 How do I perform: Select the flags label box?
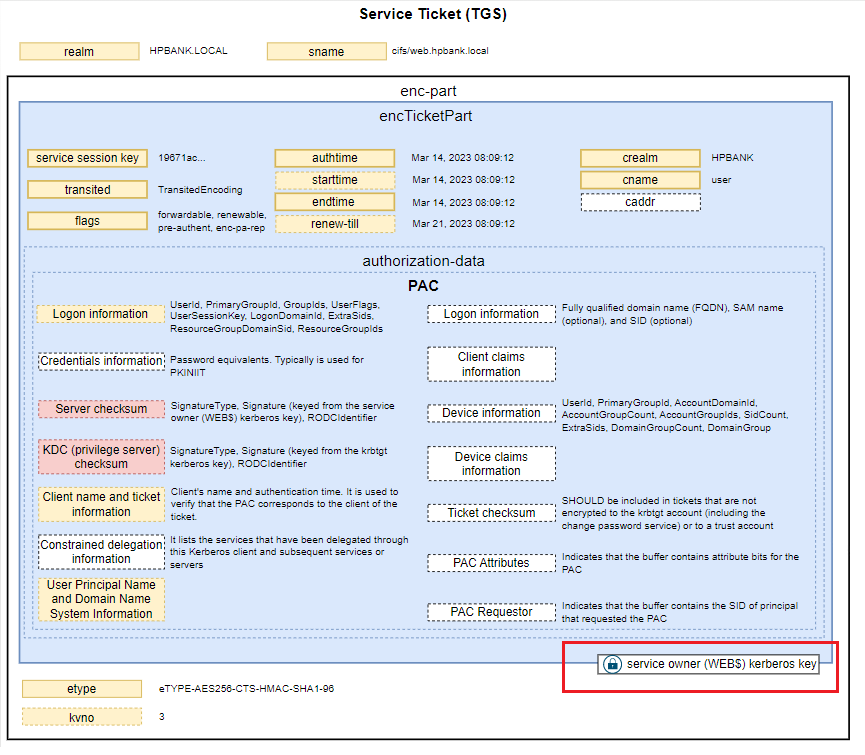click(x=87, y=220)
